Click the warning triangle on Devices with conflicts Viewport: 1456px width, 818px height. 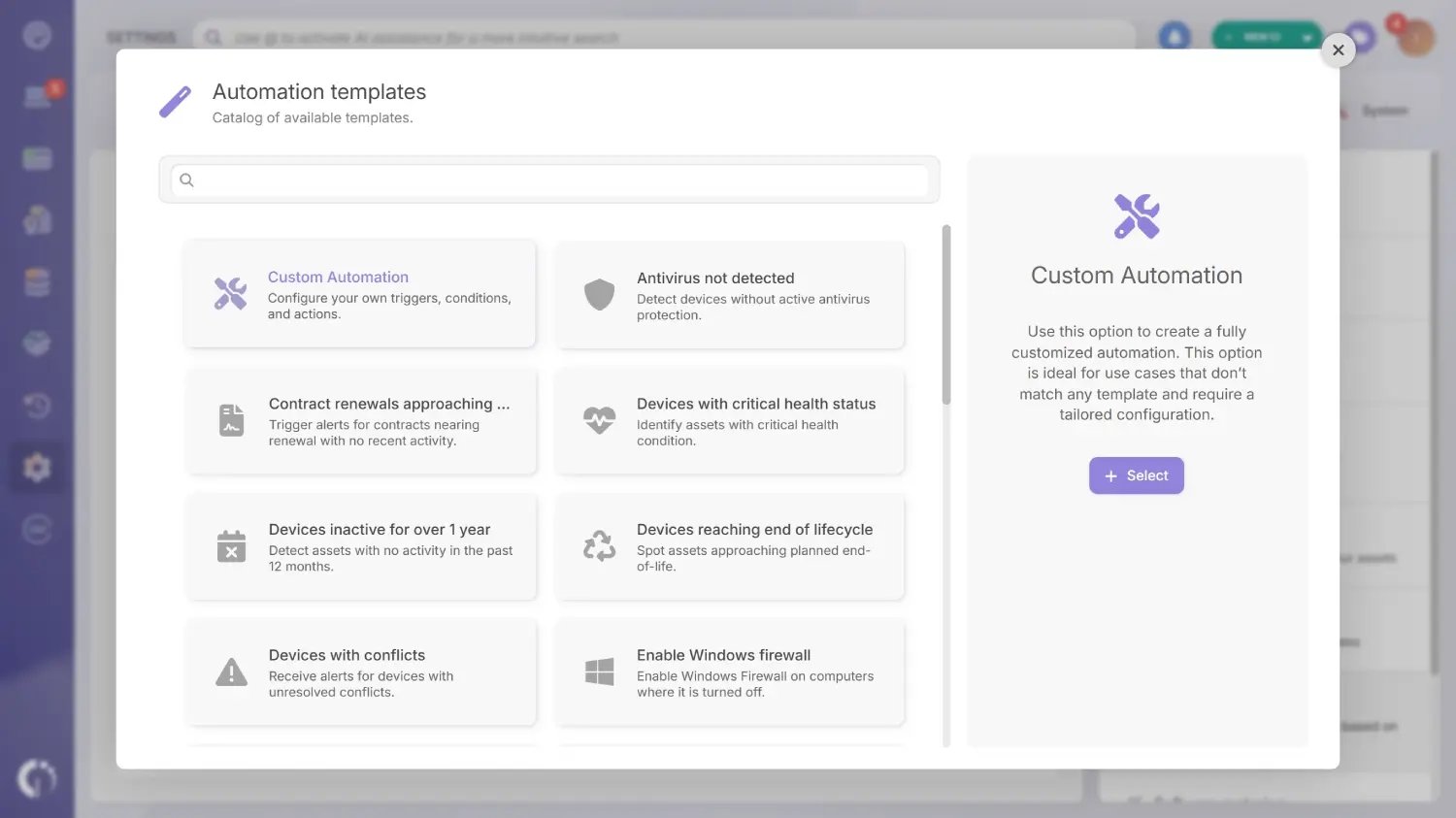pos(231,672)
